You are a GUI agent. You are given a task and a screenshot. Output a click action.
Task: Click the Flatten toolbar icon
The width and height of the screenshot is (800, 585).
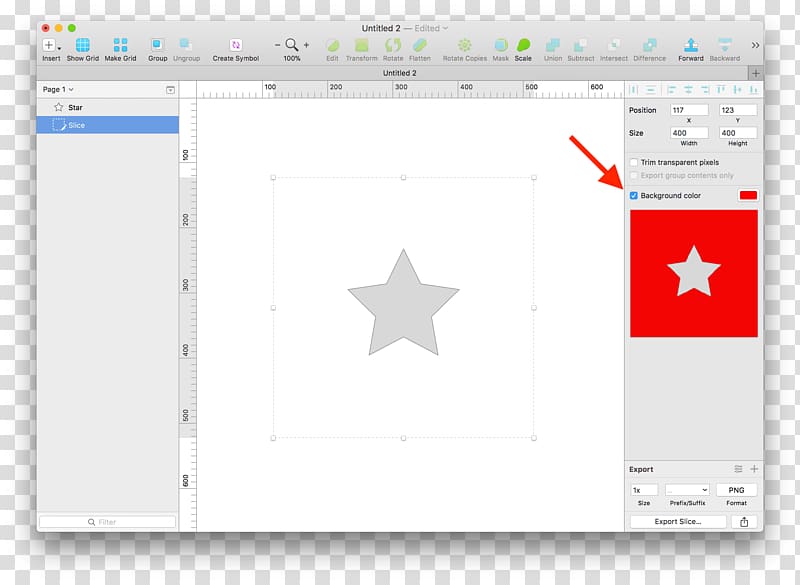[420, 45]
